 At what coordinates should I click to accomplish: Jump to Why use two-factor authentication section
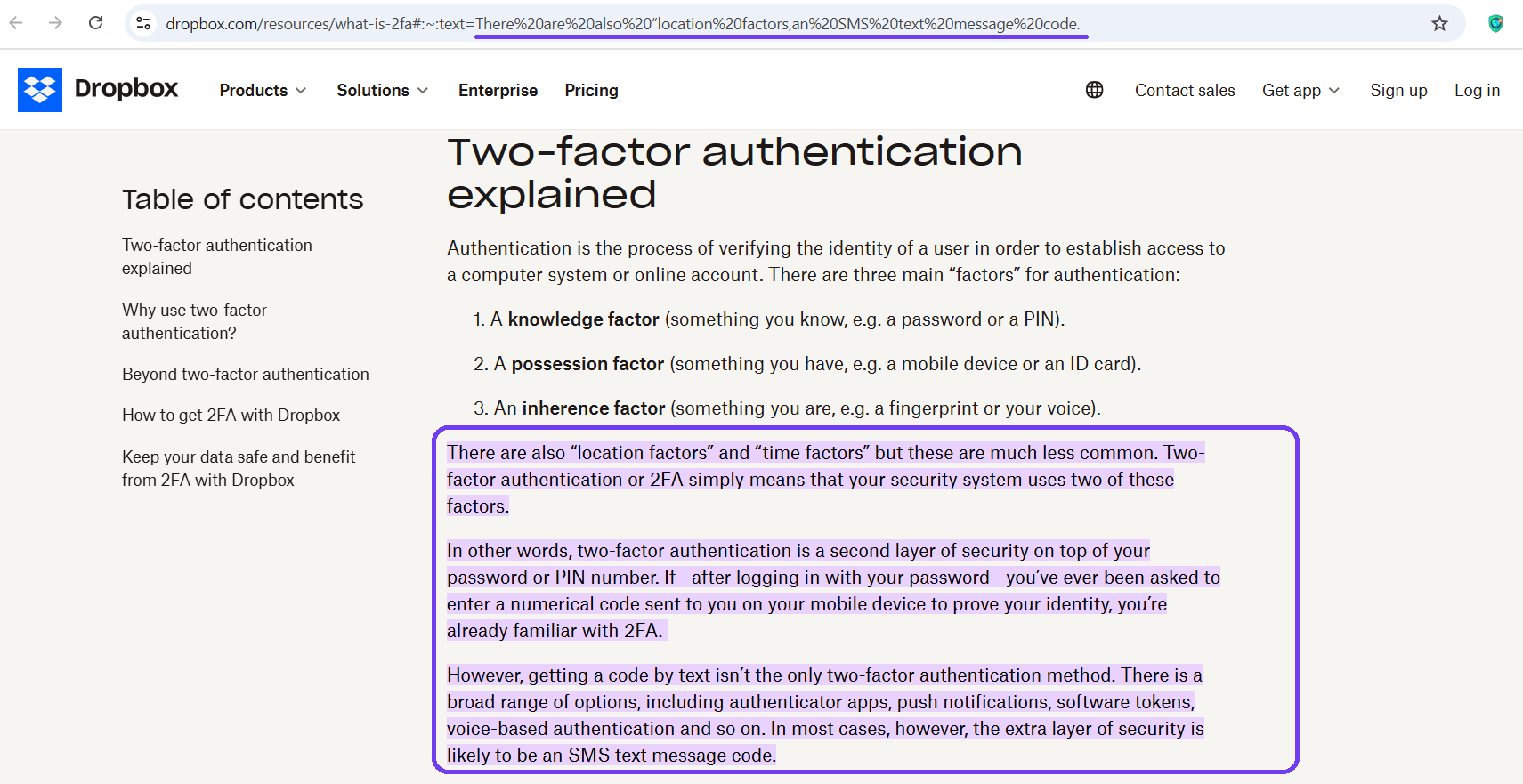194,321
